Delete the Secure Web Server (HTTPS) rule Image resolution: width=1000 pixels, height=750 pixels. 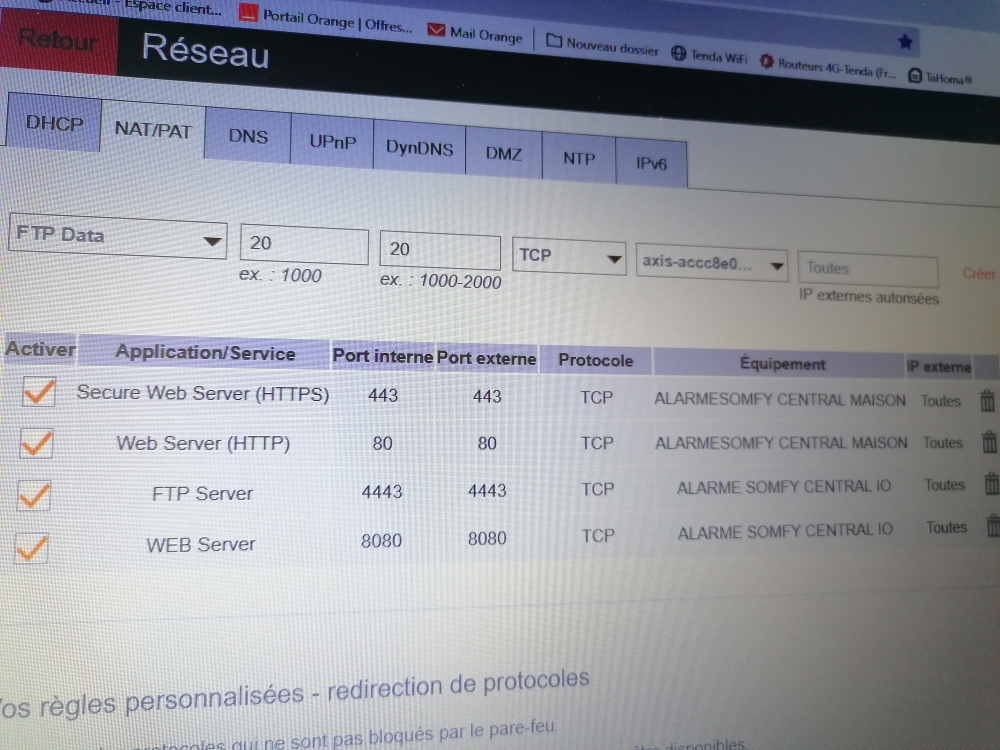click(x=987, y=401)
